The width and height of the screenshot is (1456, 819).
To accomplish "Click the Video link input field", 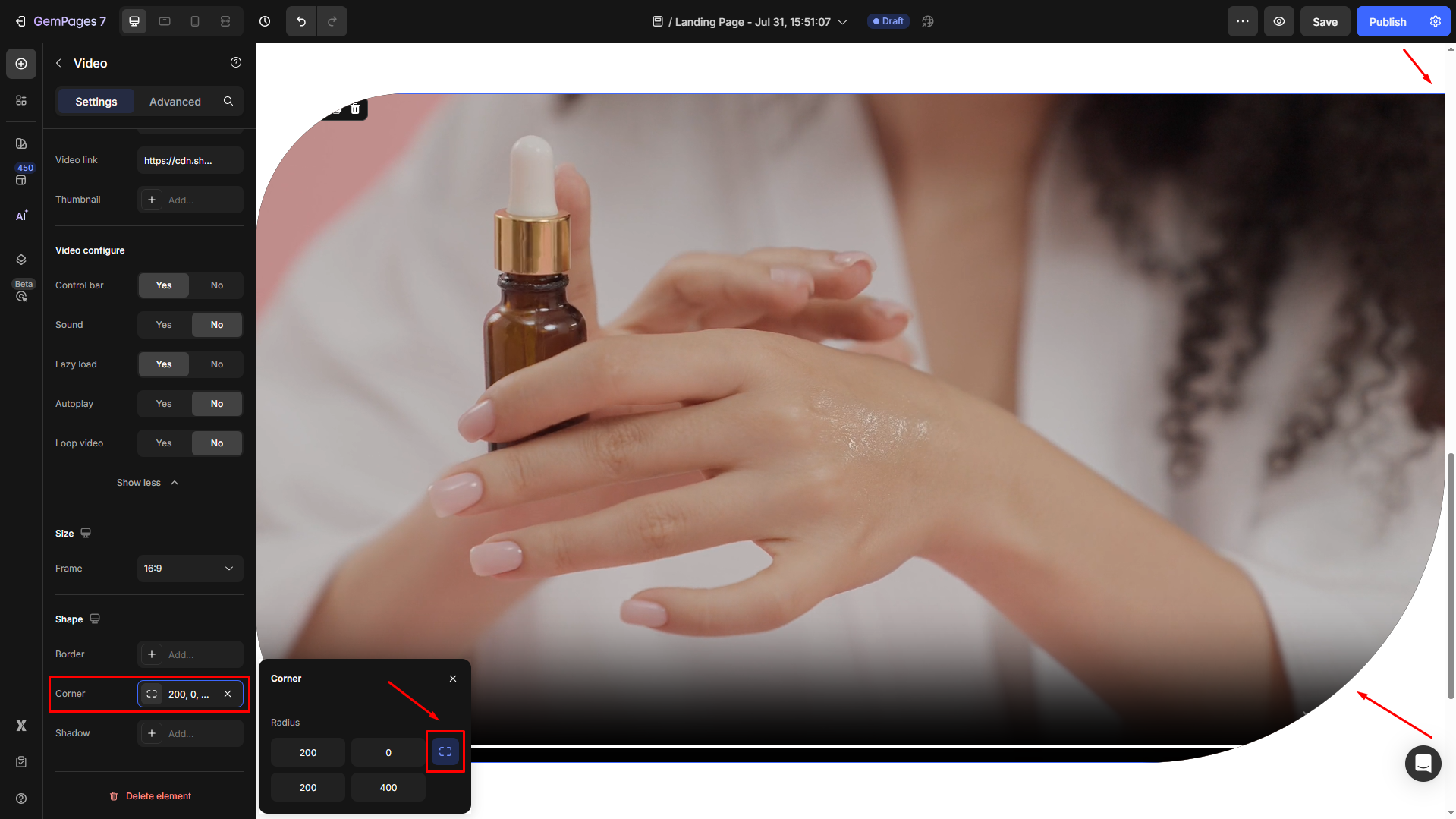I will [x=190, y=161].
